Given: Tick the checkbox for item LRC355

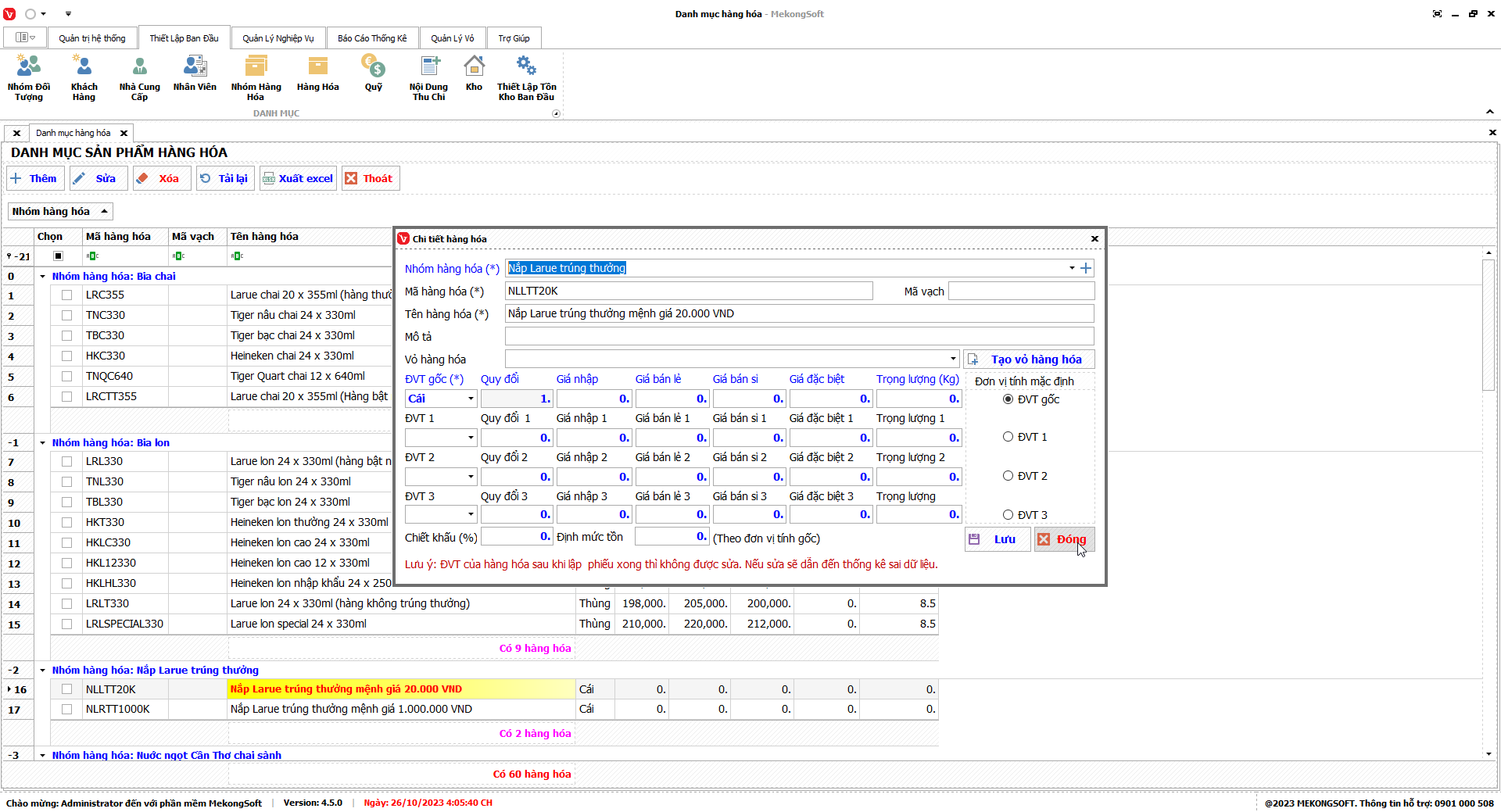Looking at the screenshot, I should click(x=66, y=295).
